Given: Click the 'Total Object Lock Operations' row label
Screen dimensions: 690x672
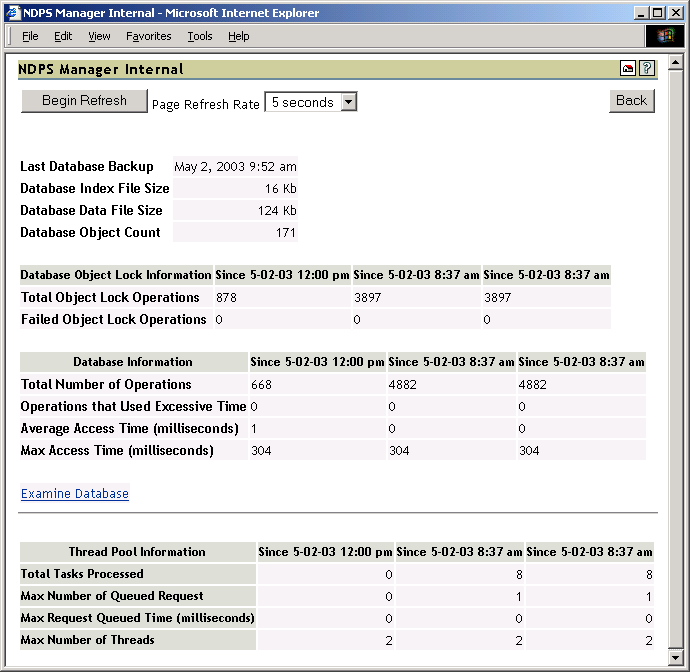Looking at the screenshot, I should click(x=110, y=297).
